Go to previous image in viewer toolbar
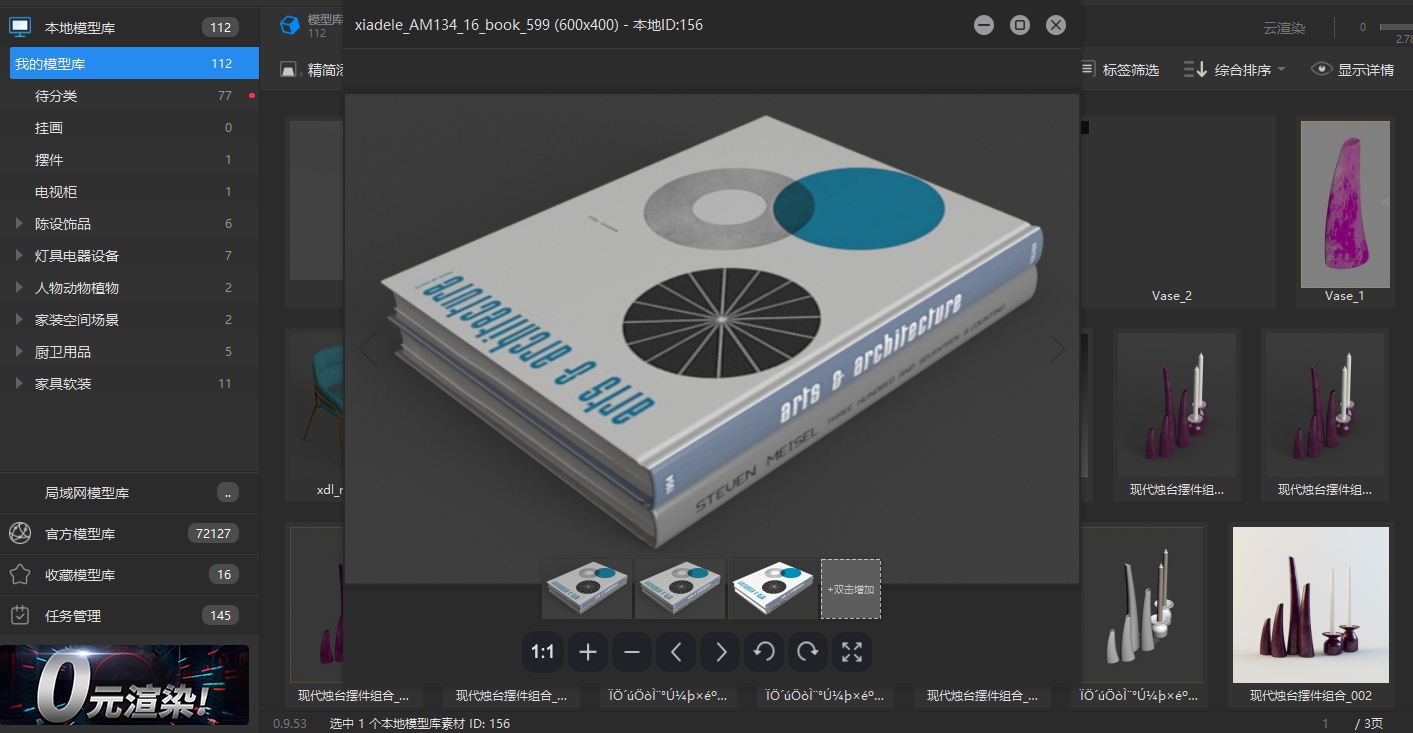Image resolution: width=1413 pixels, height=733 pixels. (676, 653)
